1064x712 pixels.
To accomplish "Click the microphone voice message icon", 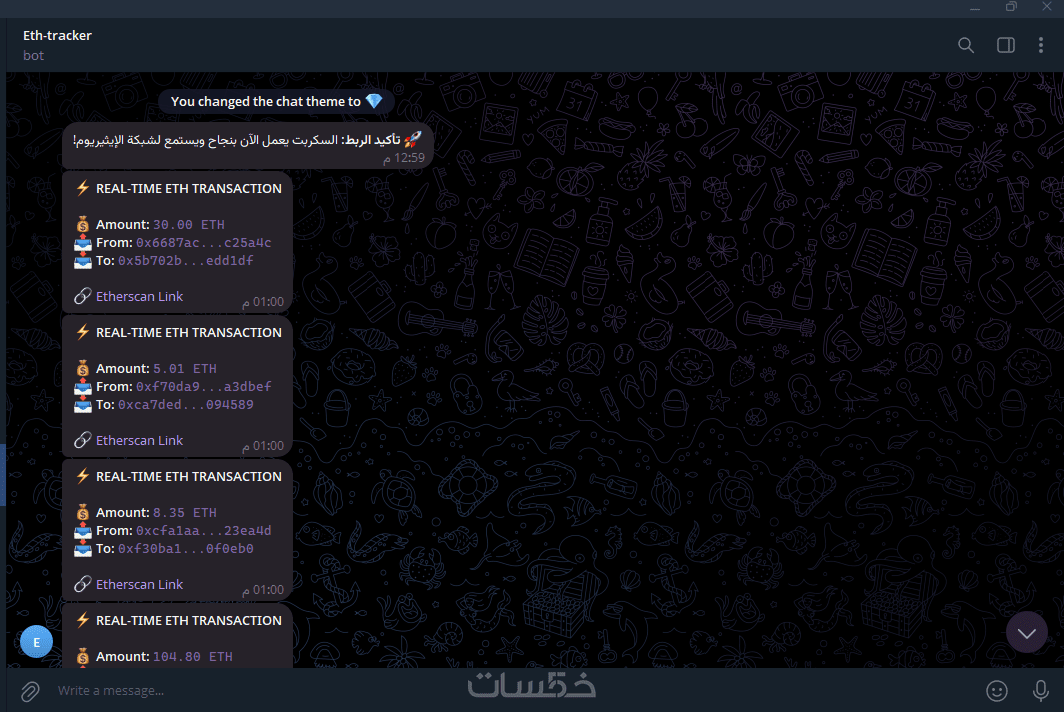I will [x=1040, y=691].
